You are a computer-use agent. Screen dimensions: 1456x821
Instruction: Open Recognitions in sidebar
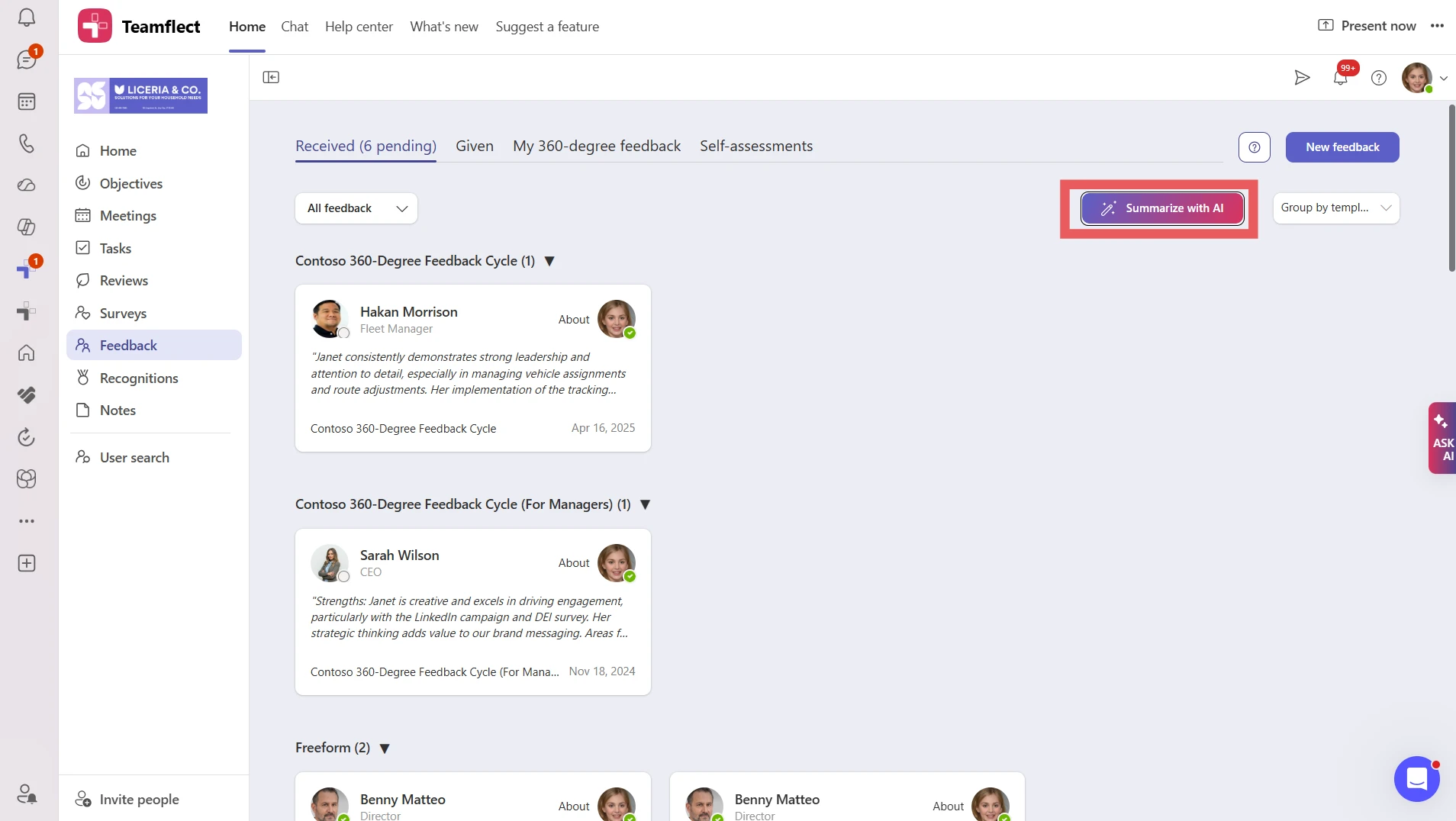[x=154, y=378]
